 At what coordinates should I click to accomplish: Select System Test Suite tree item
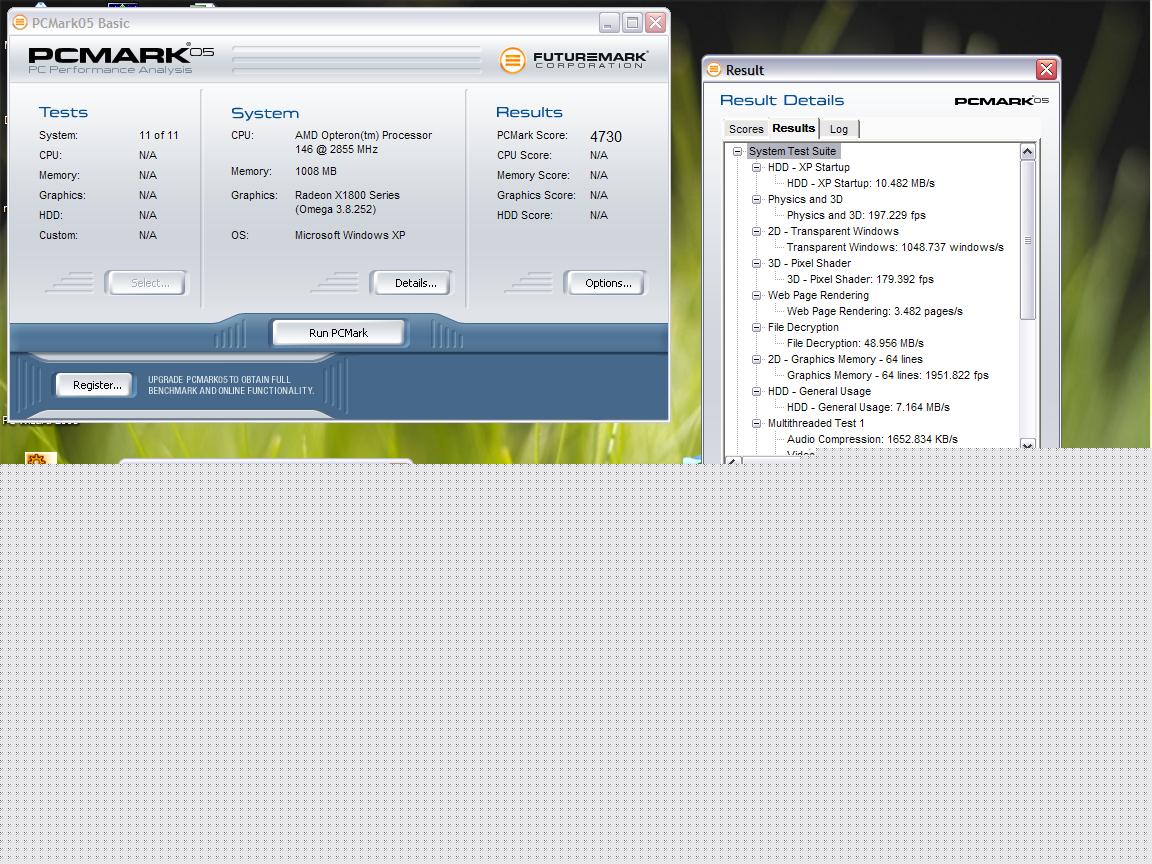792,151
